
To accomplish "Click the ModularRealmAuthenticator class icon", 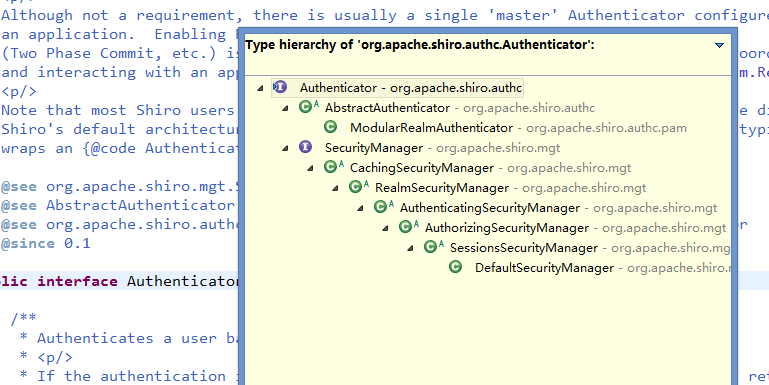I will point(331,128).
